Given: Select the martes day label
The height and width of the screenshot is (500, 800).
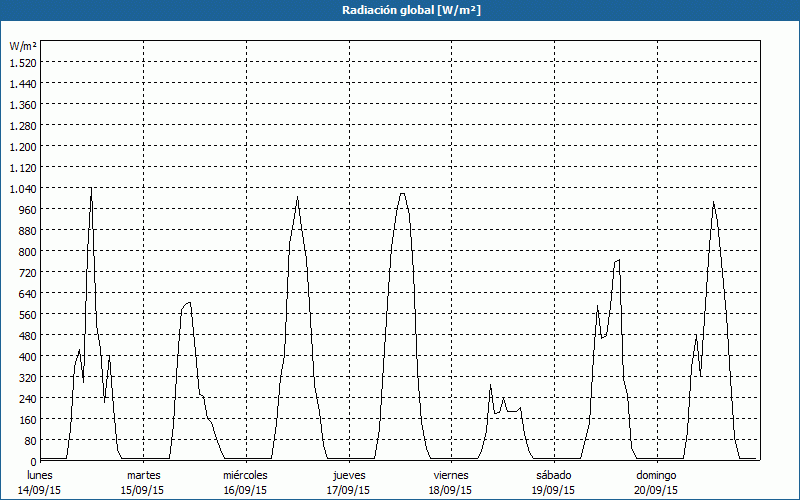Looking at the screenshot, I should pos(143,475).
